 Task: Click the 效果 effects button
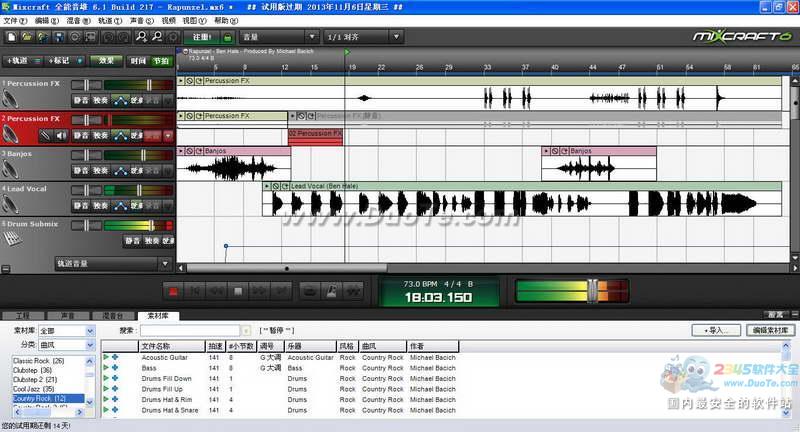pyautogui.click(x=106, y=61)
